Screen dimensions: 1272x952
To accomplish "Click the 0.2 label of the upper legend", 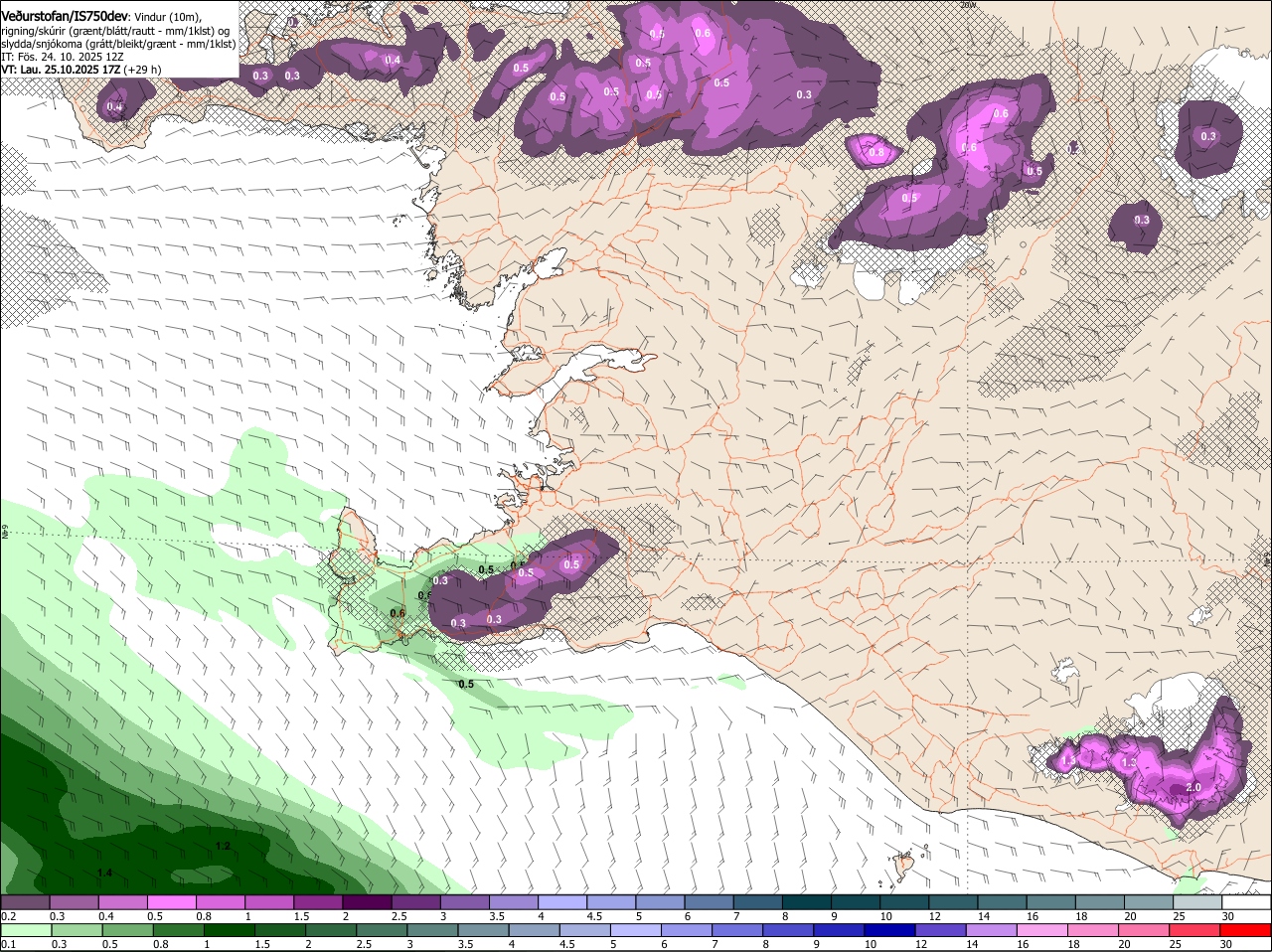I will point(9,916).
